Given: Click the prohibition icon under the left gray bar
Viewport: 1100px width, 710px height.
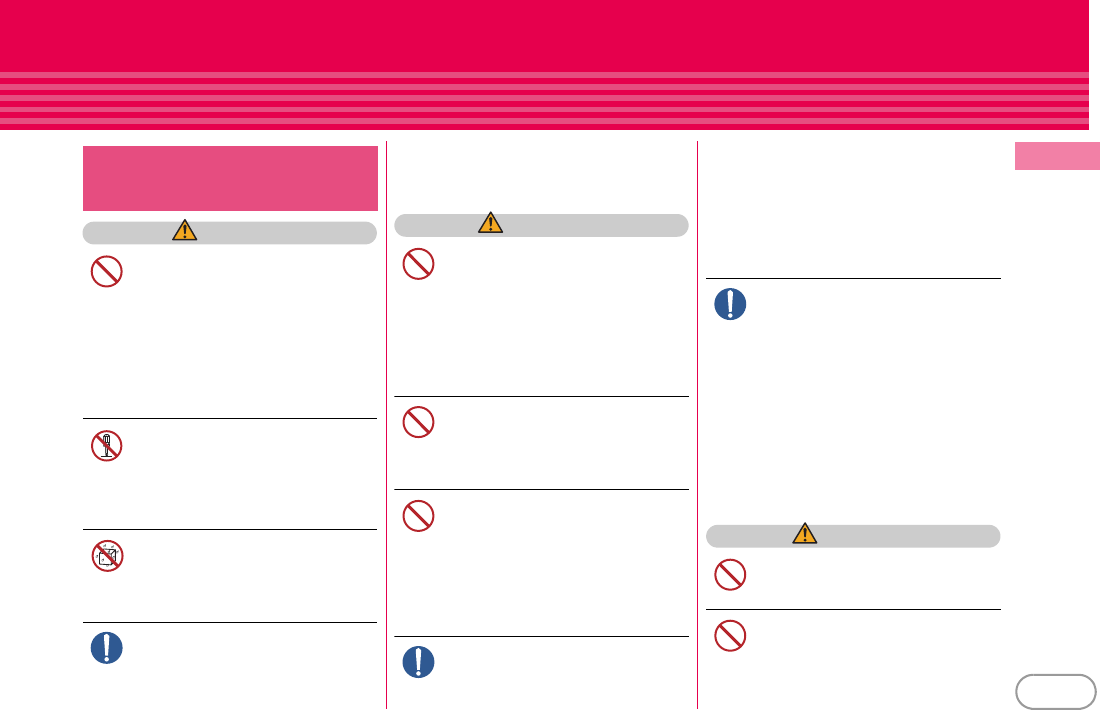Looking at the screenshot, I should pyautogui.click(x=107, y=272).
